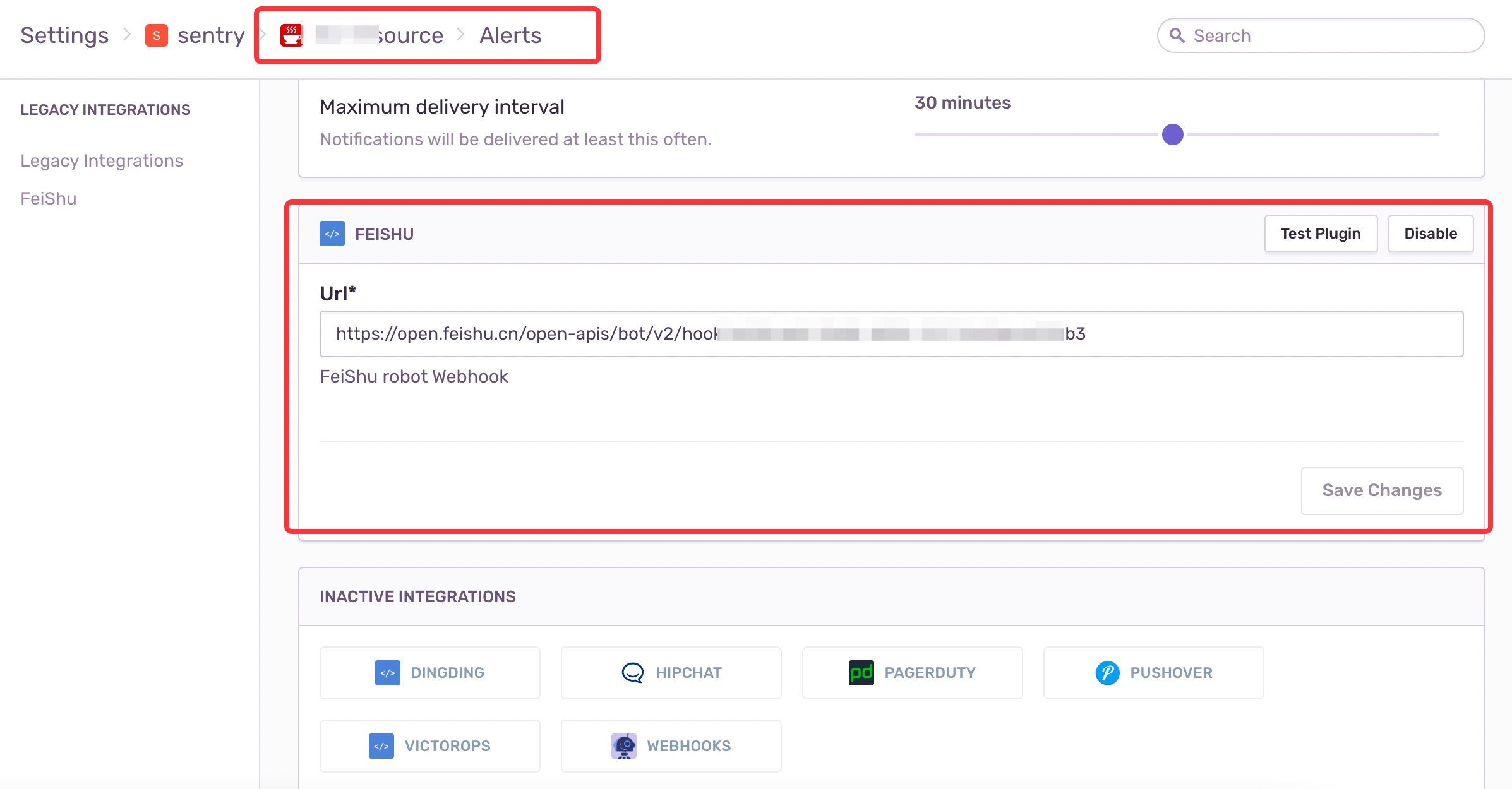The image size is (1512, 789).
Task: Select FeiShu in the sidebar
Action: pos(49,198)
